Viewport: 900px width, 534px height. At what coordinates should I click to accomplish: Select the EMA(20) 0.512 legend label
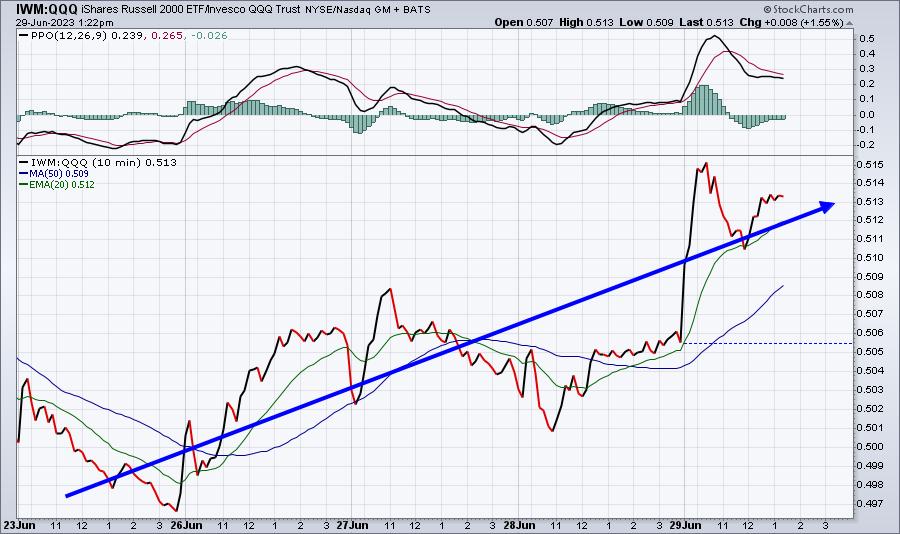click(62, 185)
